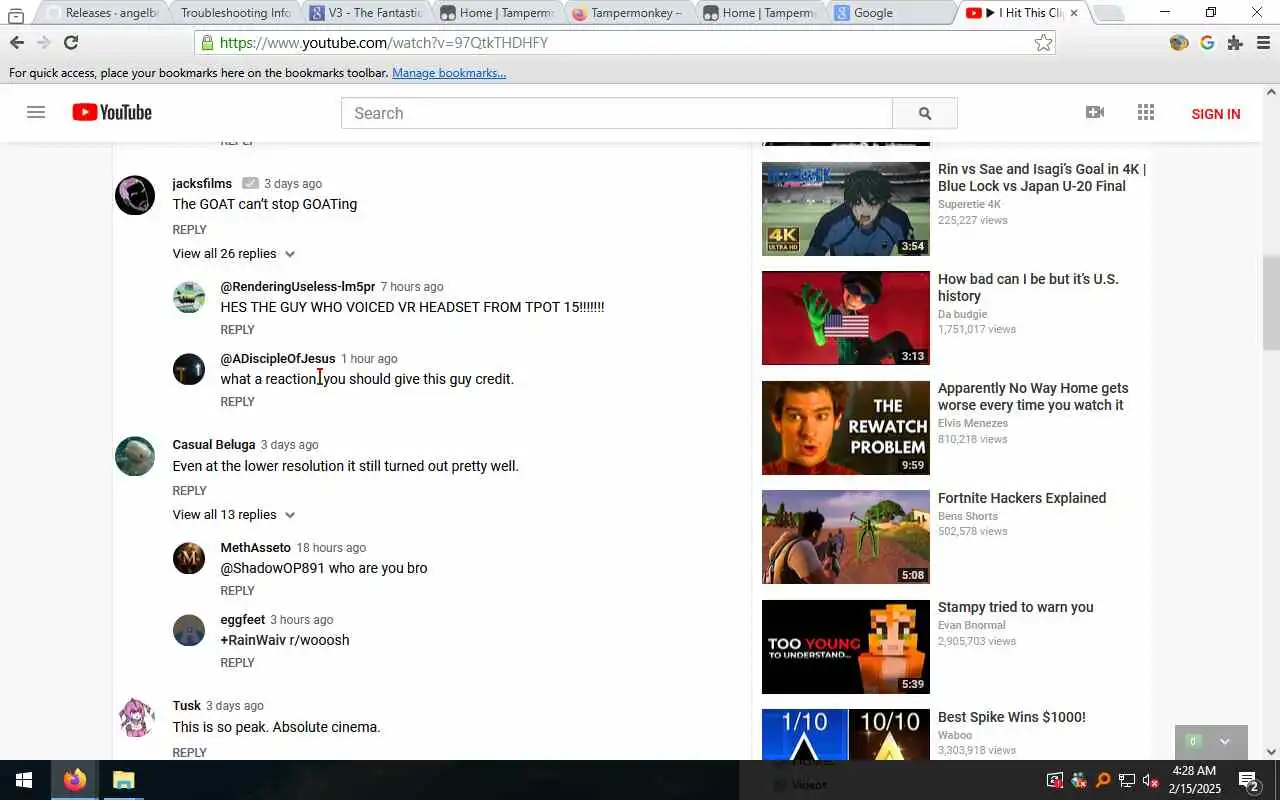1280x800 pixels.
Task: Open the Google extension icon in toolbar
Action: click(1207, 42)
